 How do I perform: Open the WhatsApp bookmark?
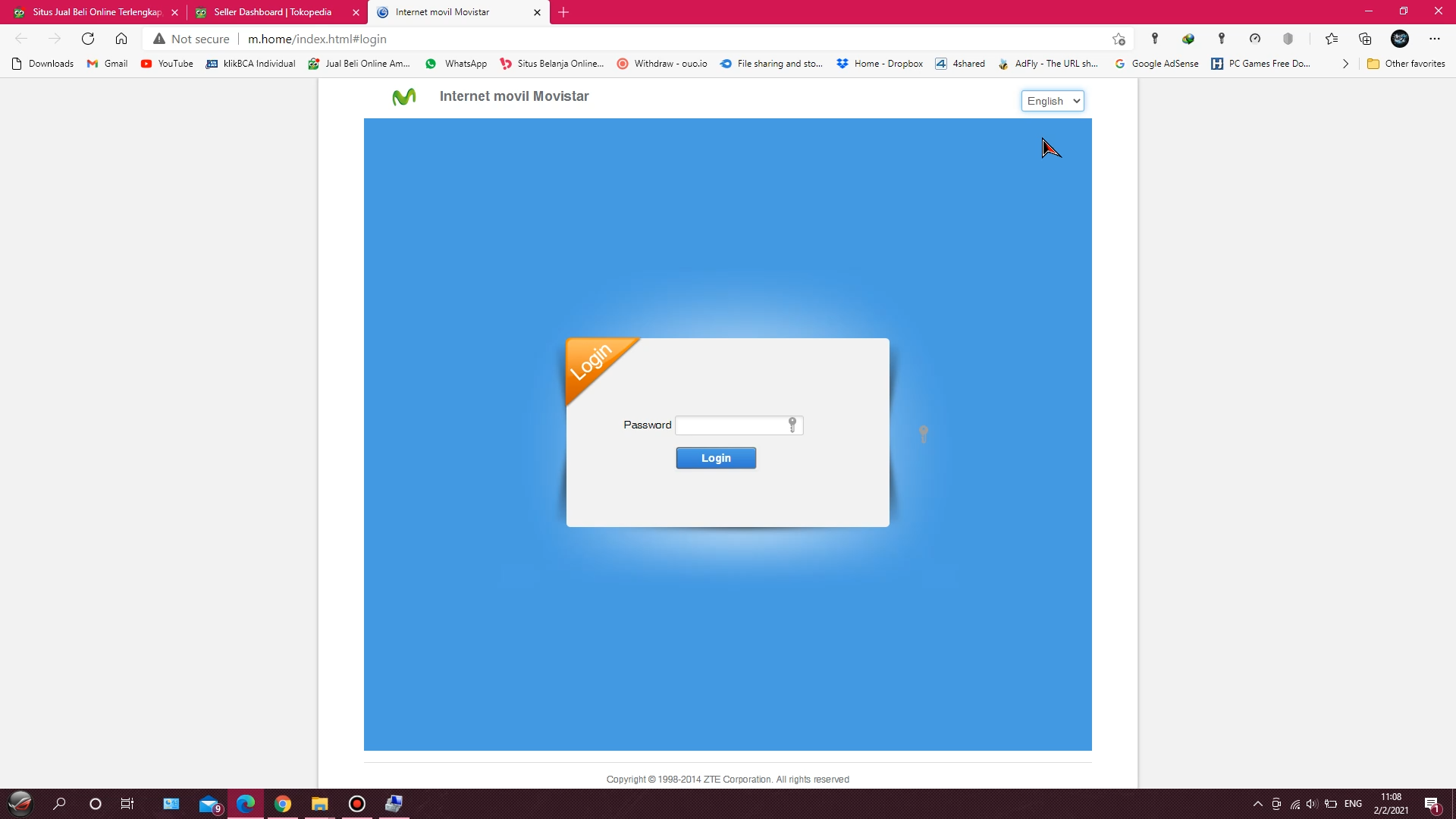pyautogui.click(x=456, y=64)
